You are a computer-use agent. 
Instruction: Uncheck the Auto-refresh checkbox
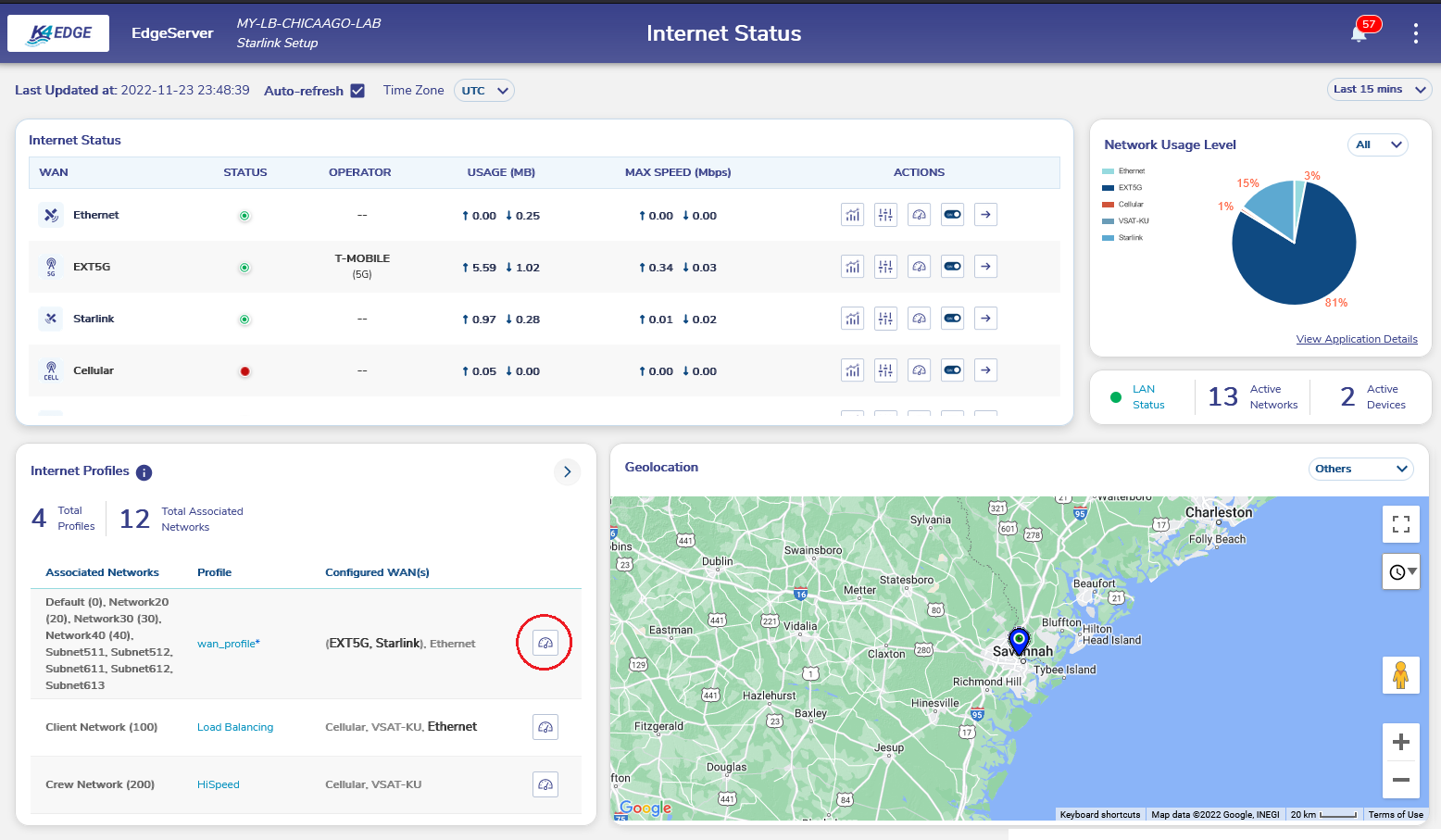pyautogui.click(x=357, y=91)
